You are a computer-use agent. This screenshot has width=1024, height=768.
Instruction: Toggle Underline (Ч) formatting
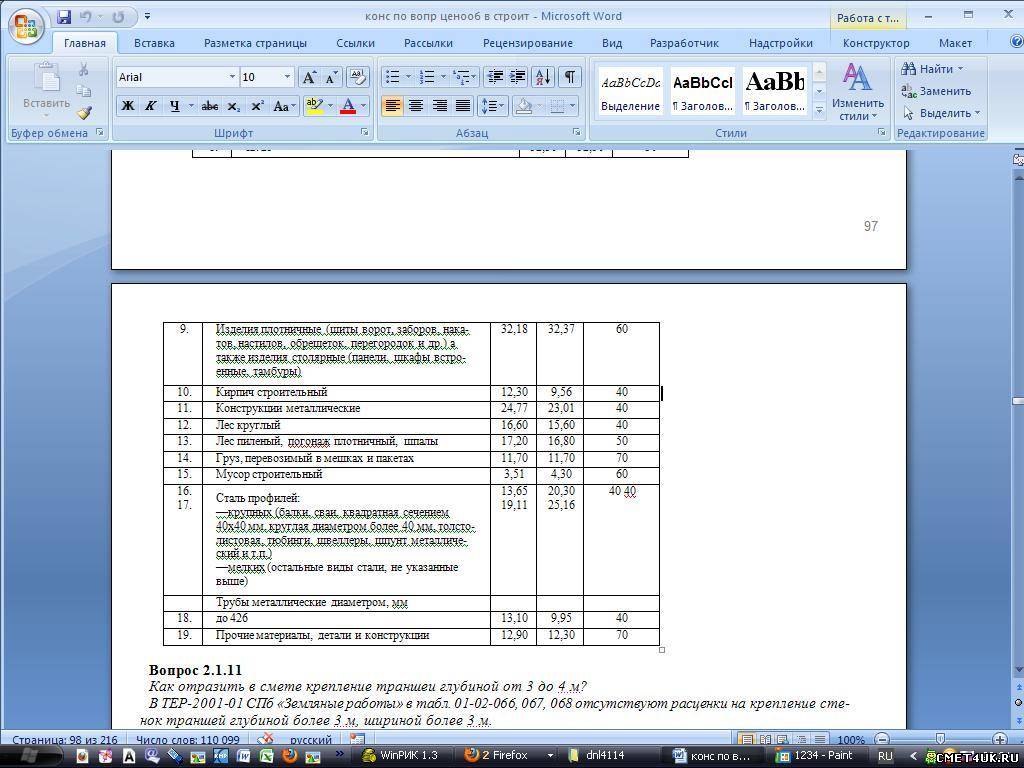click(174, 106)
